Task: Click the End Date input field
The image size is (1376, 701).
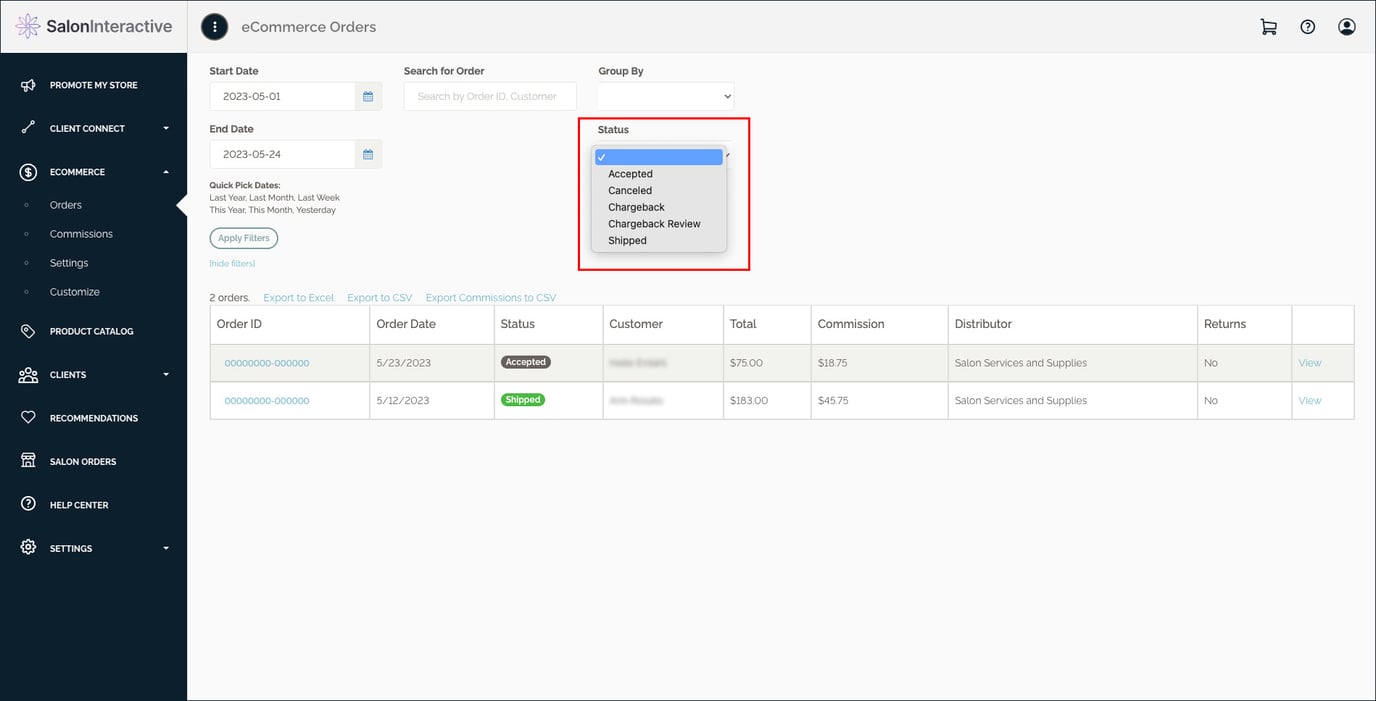Action: click(x=283, y=154)
